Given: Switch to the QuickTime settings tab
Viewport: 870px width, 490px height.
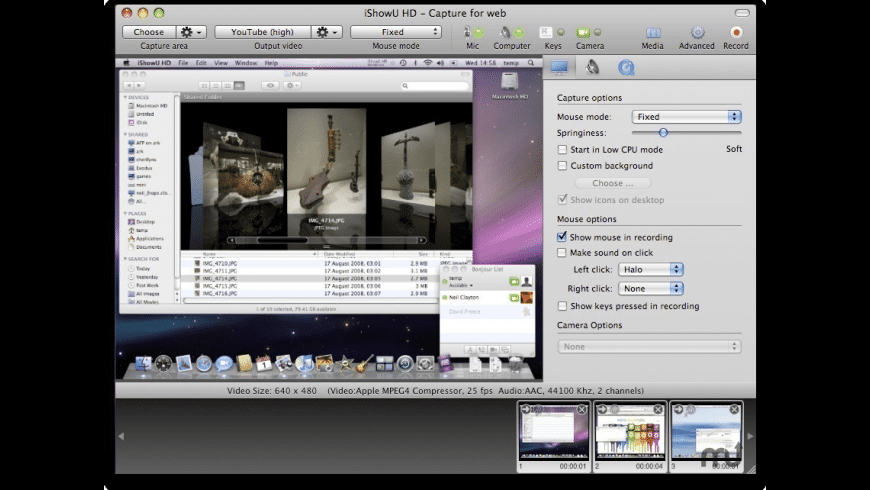Looking at the screenshot, I should [x=627, y=67].
